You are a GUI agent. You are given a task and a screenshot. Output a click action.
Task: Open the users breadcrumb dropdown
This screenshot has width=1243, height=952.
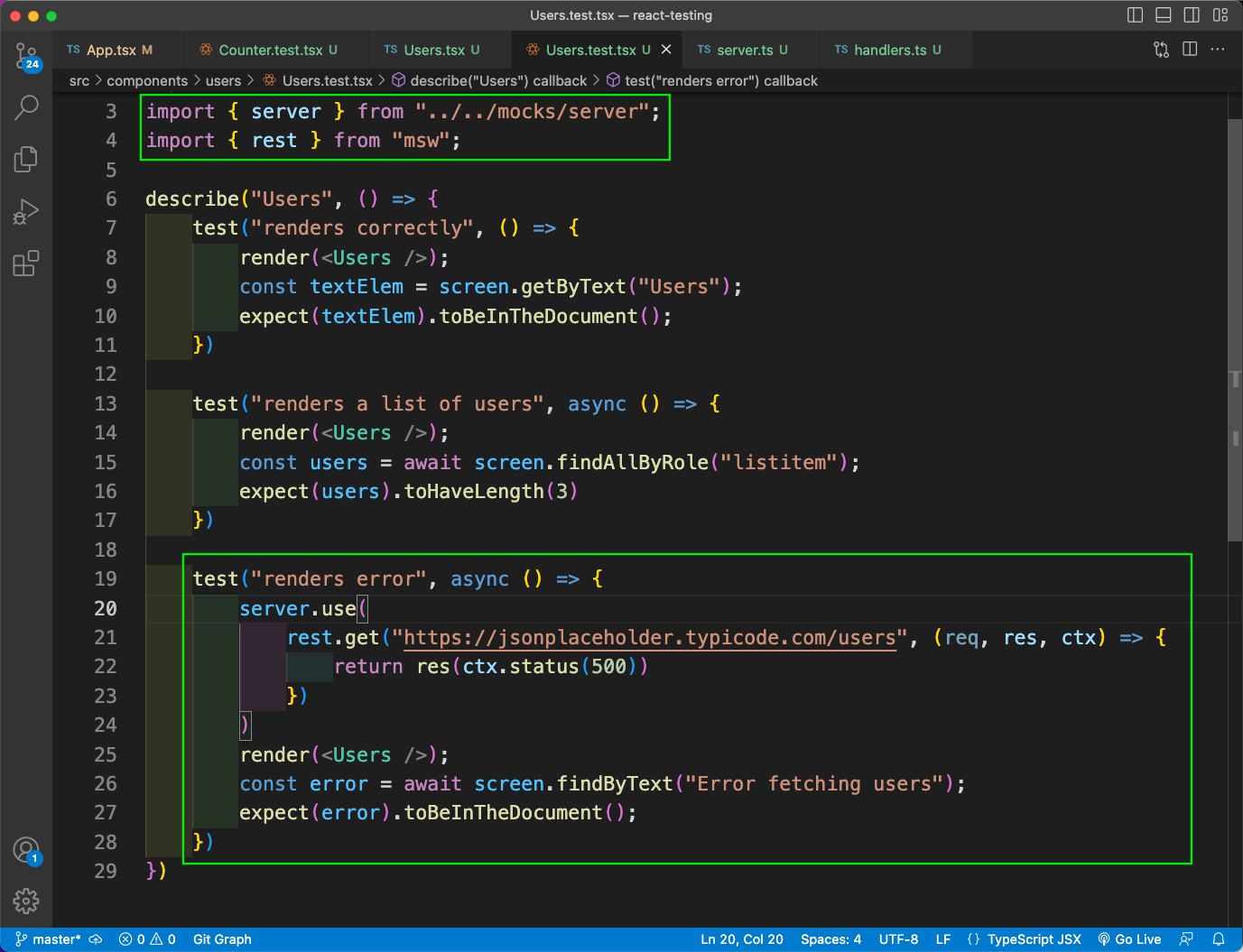click(x=224, y=80)
